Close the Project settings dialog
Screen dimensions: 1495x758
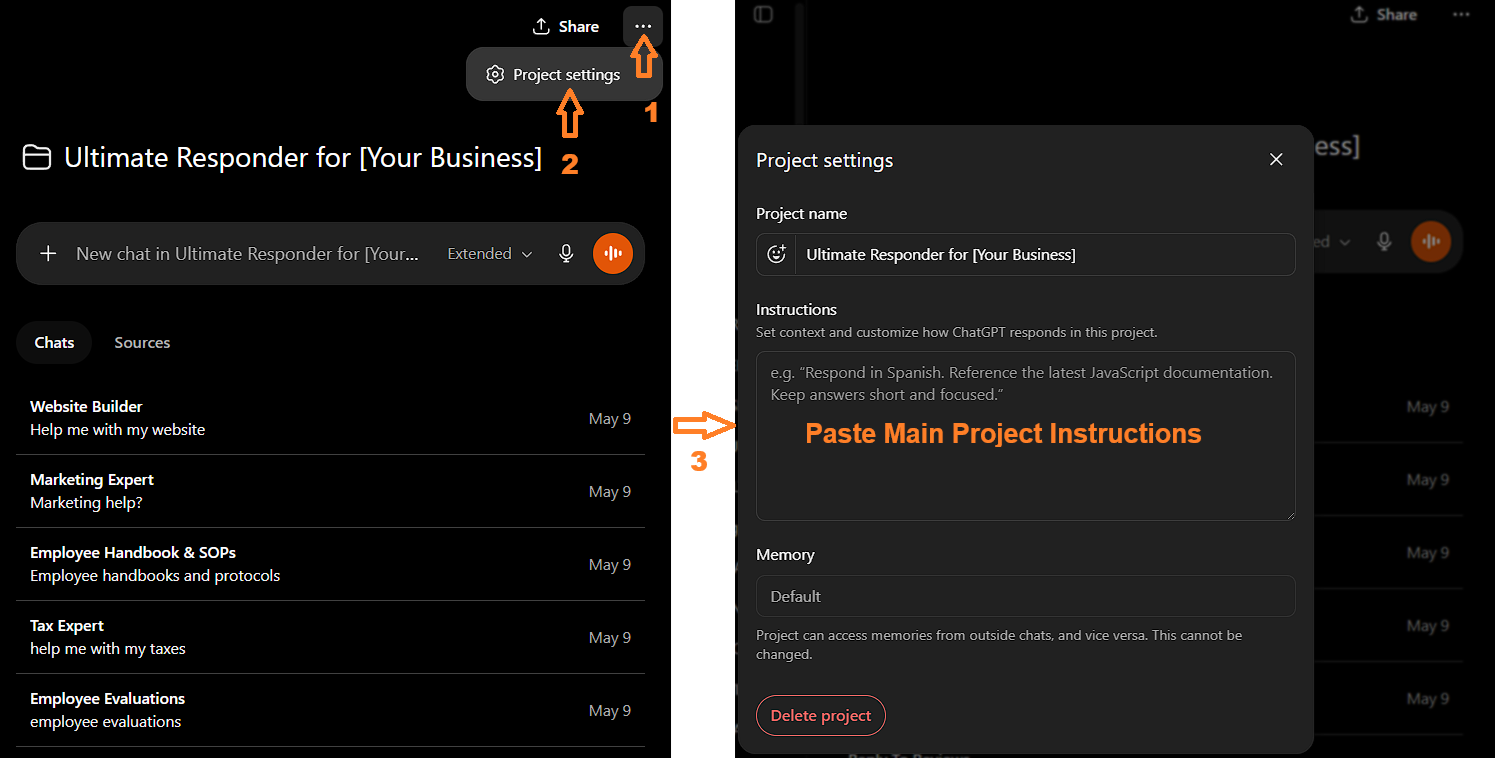pyautogui.click(x=1276, y=160)
